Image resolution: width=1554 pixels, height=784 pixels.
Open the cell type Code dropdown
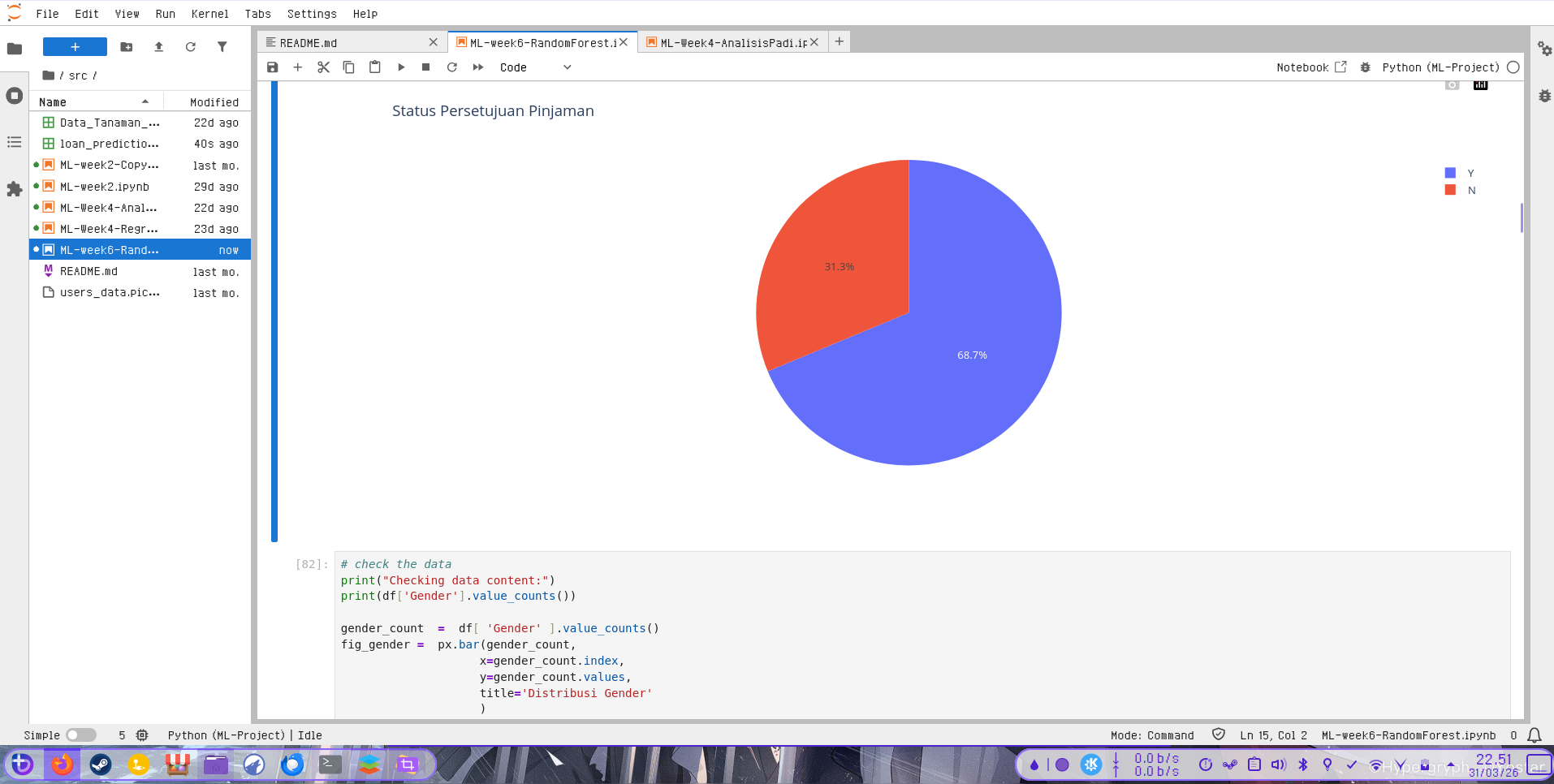point(535,67)
